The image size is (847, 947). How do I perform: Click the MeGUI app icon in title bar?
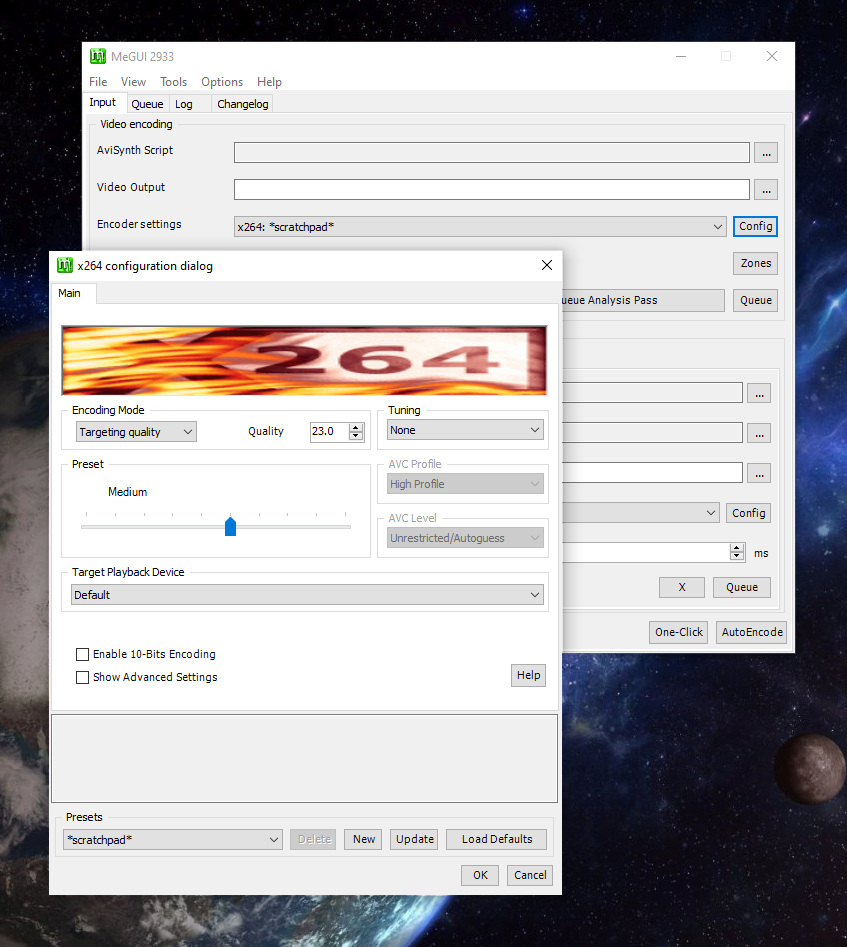(x=98, y=56)
